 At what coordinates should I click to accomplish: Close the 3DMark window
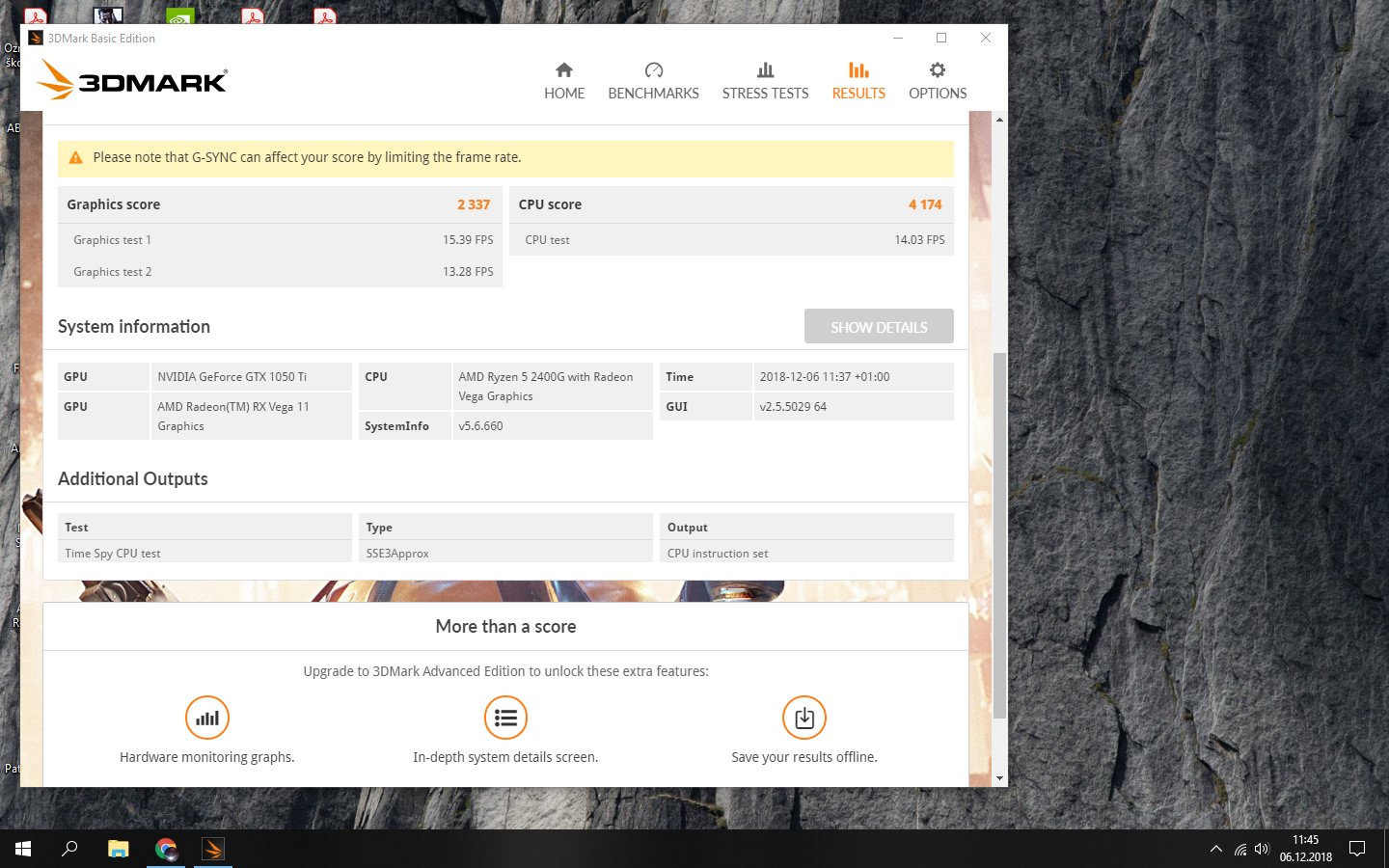(x=986, y=39)
